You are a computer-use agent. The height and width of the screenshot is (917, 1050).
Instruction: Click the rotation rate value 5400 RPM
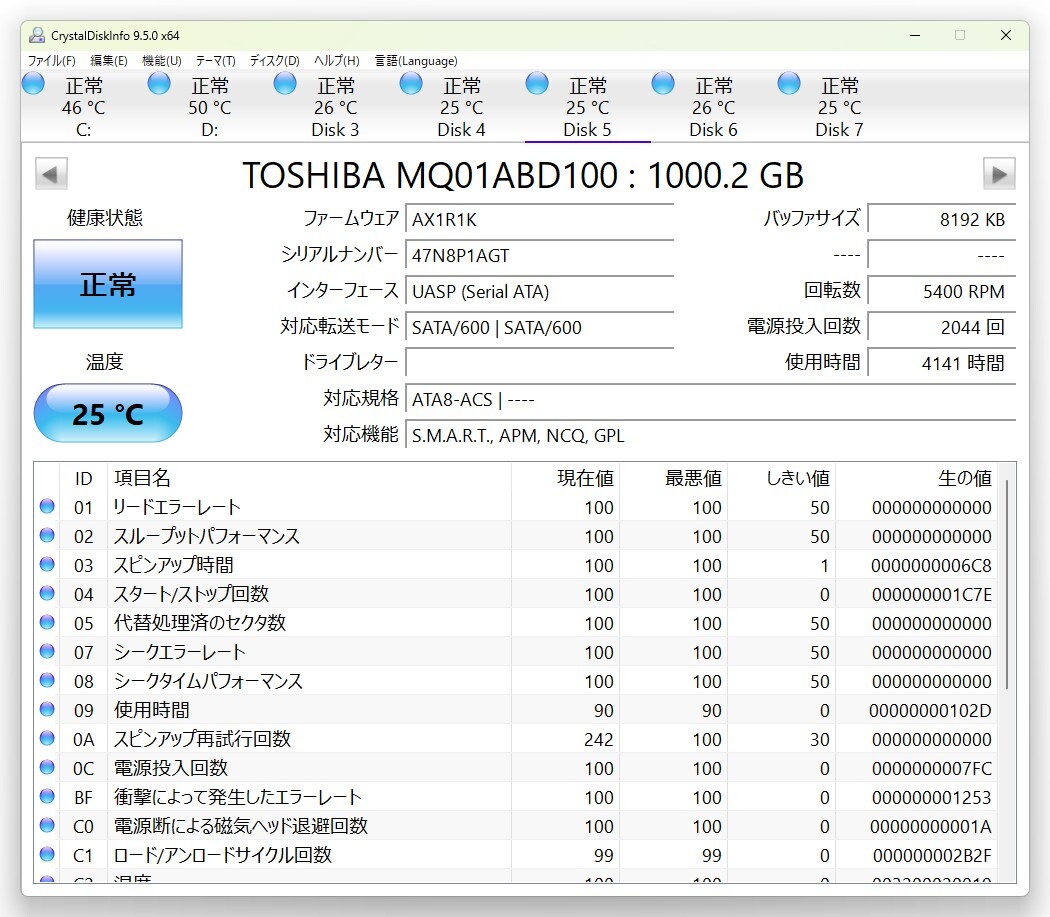[x=942, y=291]
